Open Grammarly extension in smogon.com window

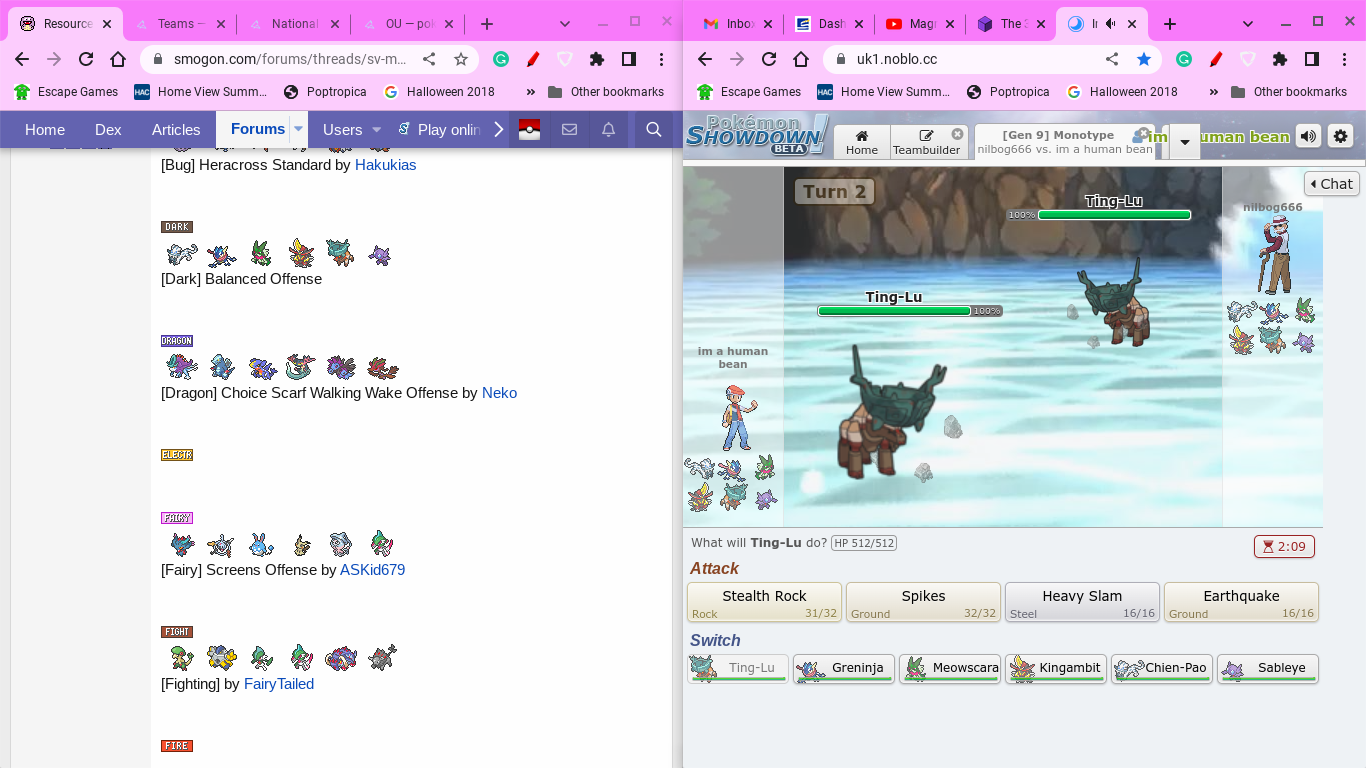point(501,59)
